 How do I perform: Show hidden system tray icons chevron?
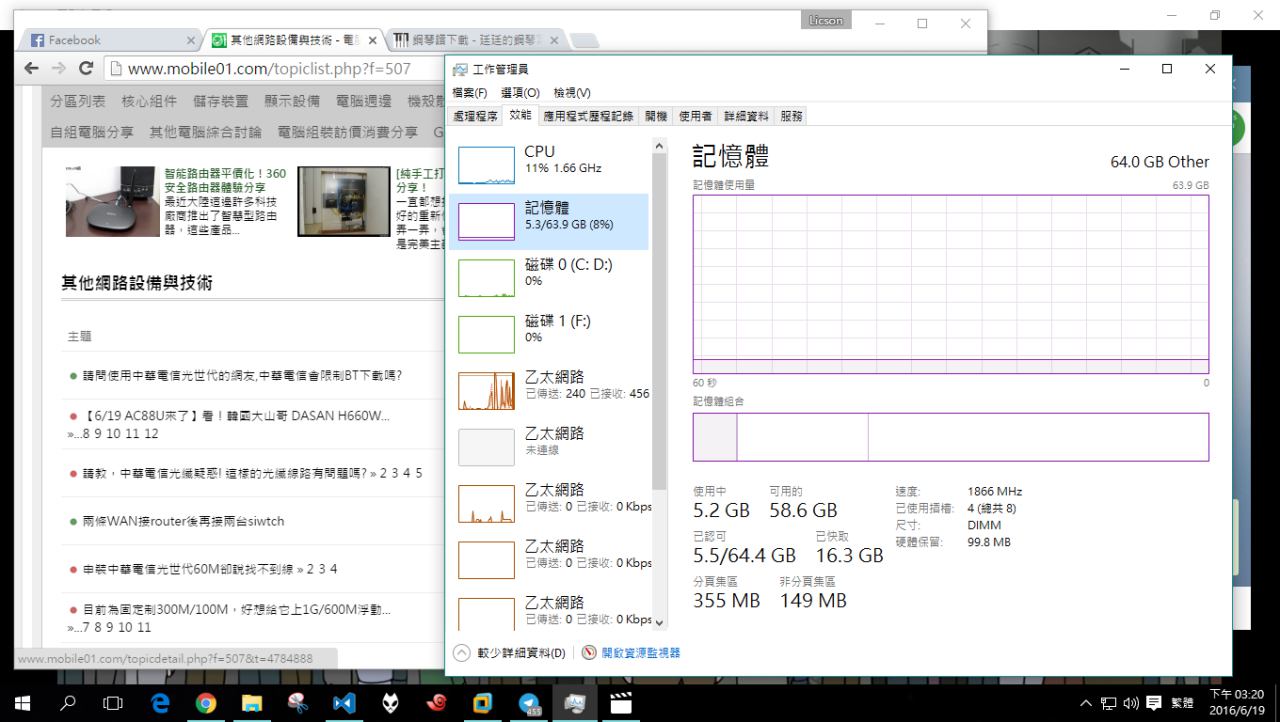click(x=1085, y=704)
